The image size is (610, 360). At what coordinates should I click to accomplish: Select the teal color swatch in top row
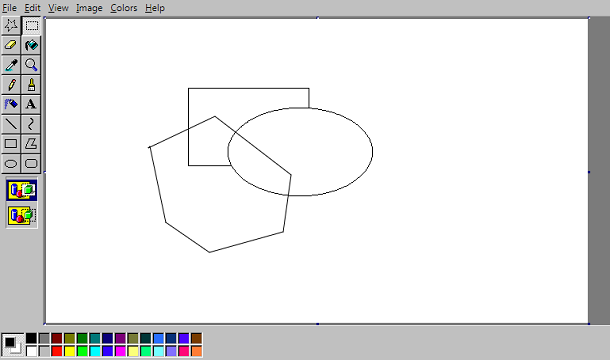(95, 338)
